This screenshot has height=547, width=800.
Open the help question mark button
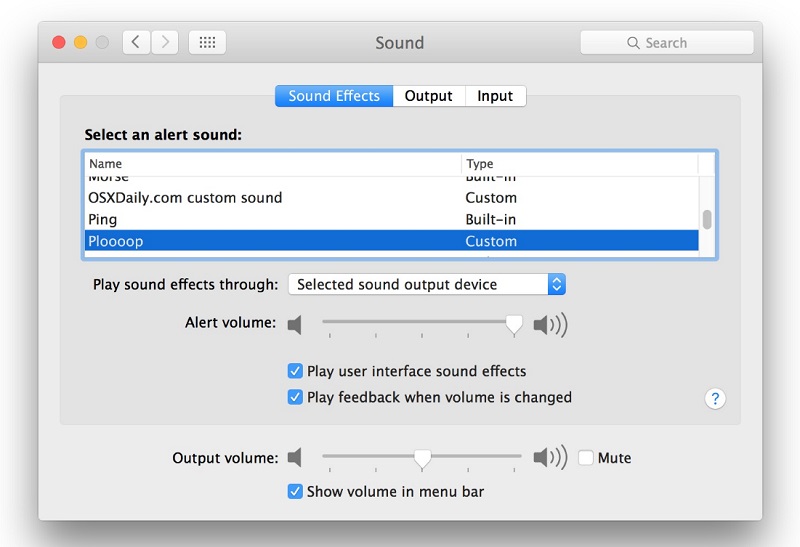(x=715, y=399)
